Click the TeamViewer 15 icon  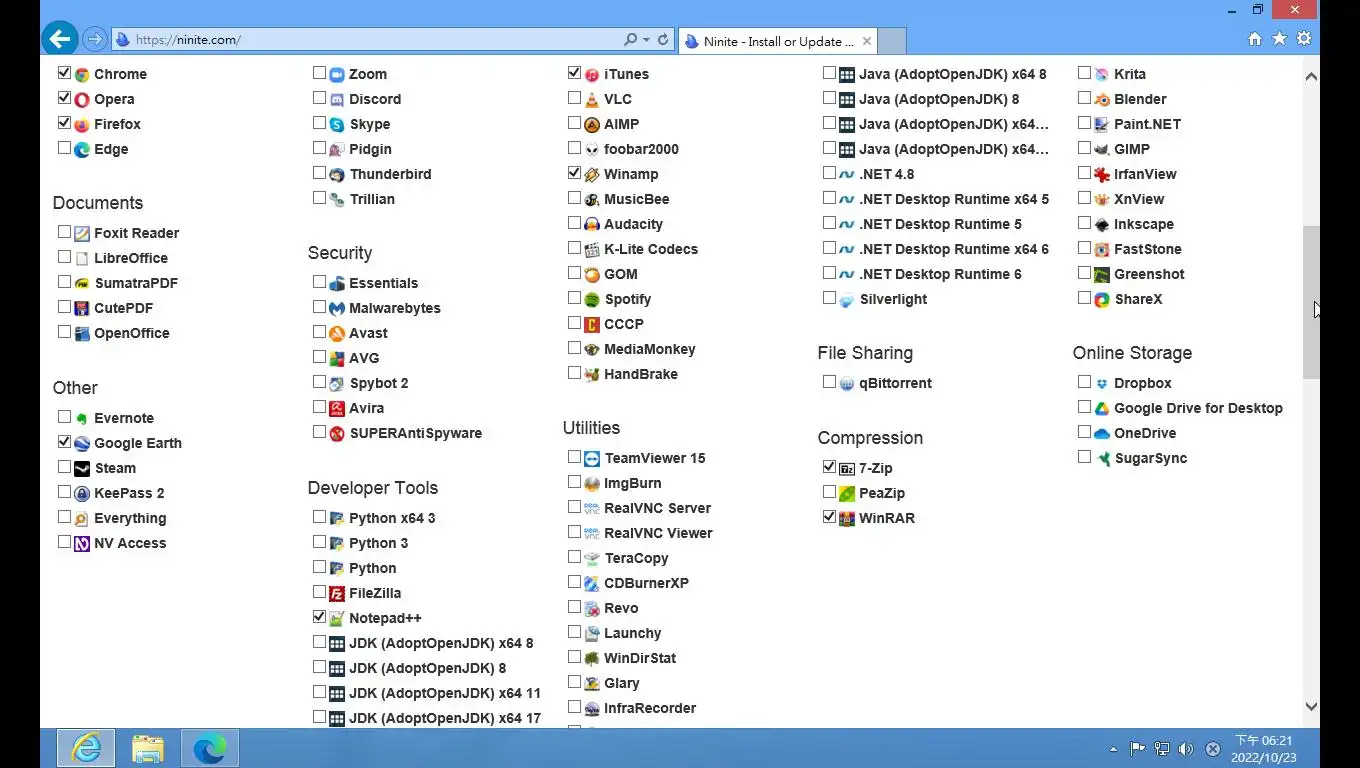(x=592, y=459)
